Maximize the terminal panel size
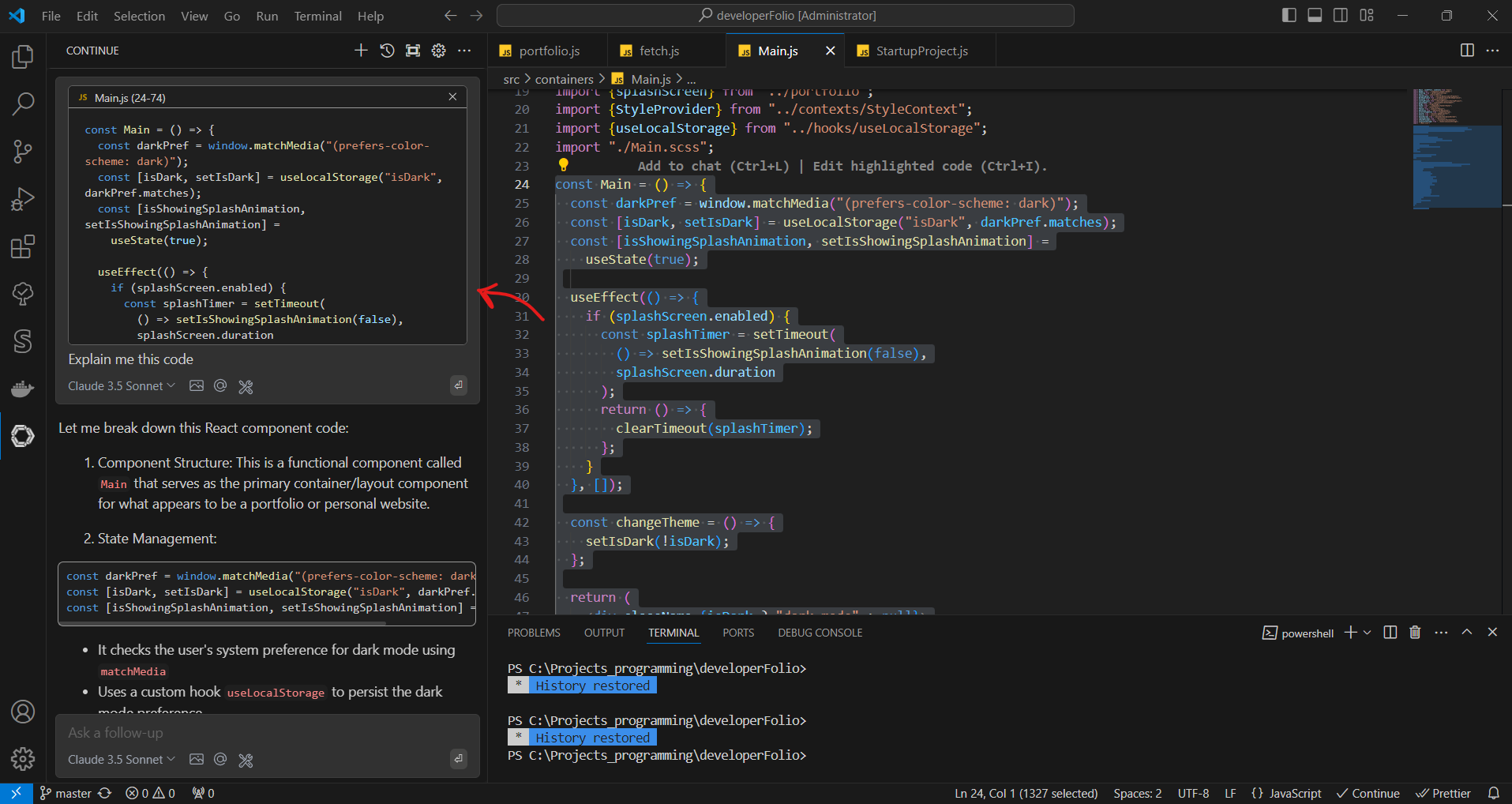Viewport: 1512px width, 804px height. tap(1467, 633)
